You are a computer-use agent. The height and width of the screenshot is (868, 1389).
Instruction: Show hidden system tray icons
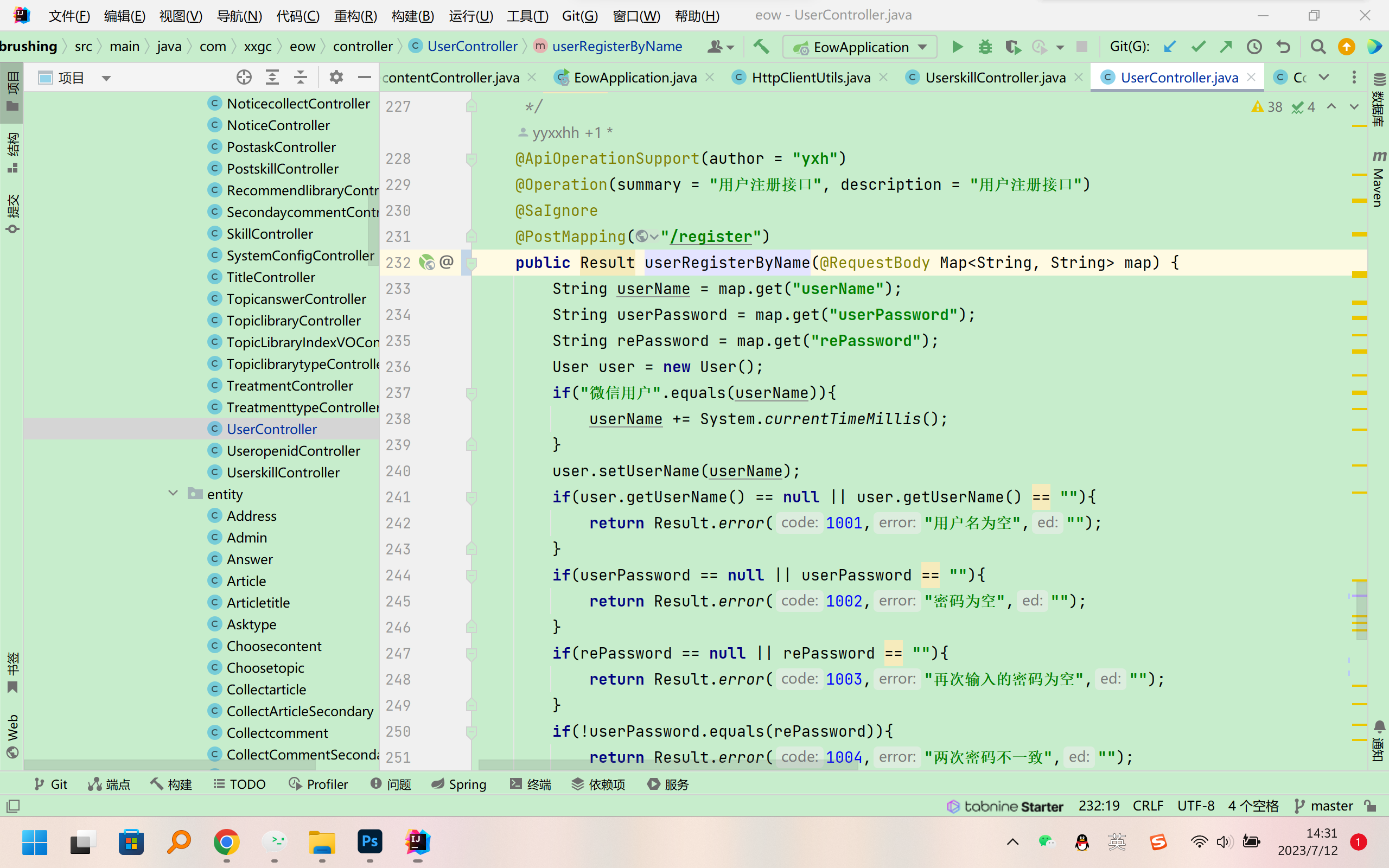point(1012,842)
